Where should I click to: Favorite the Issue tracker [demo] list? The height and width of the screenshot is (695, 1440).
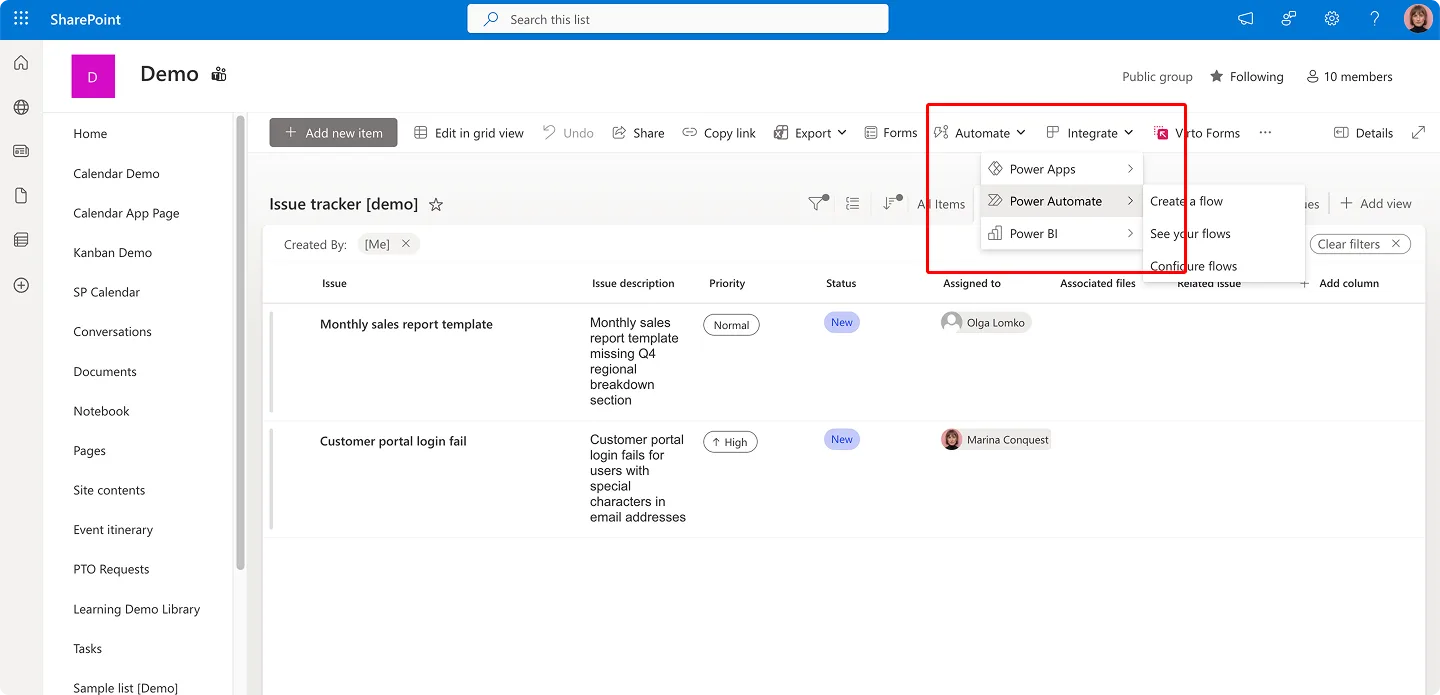pyautogui.click(x=435, y=204)
